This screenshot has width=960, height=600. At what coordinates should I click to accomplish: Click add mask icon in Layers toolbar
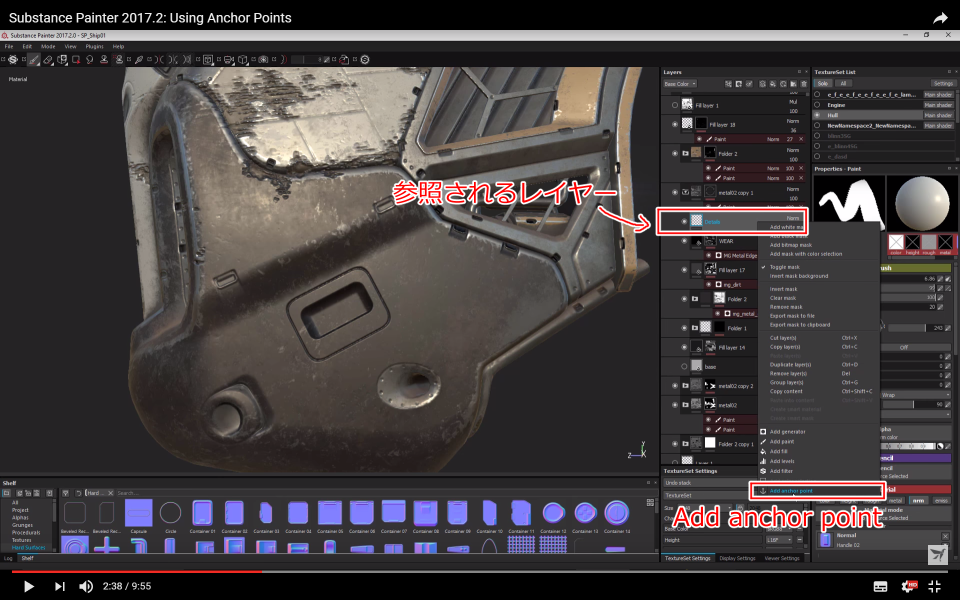739,84
